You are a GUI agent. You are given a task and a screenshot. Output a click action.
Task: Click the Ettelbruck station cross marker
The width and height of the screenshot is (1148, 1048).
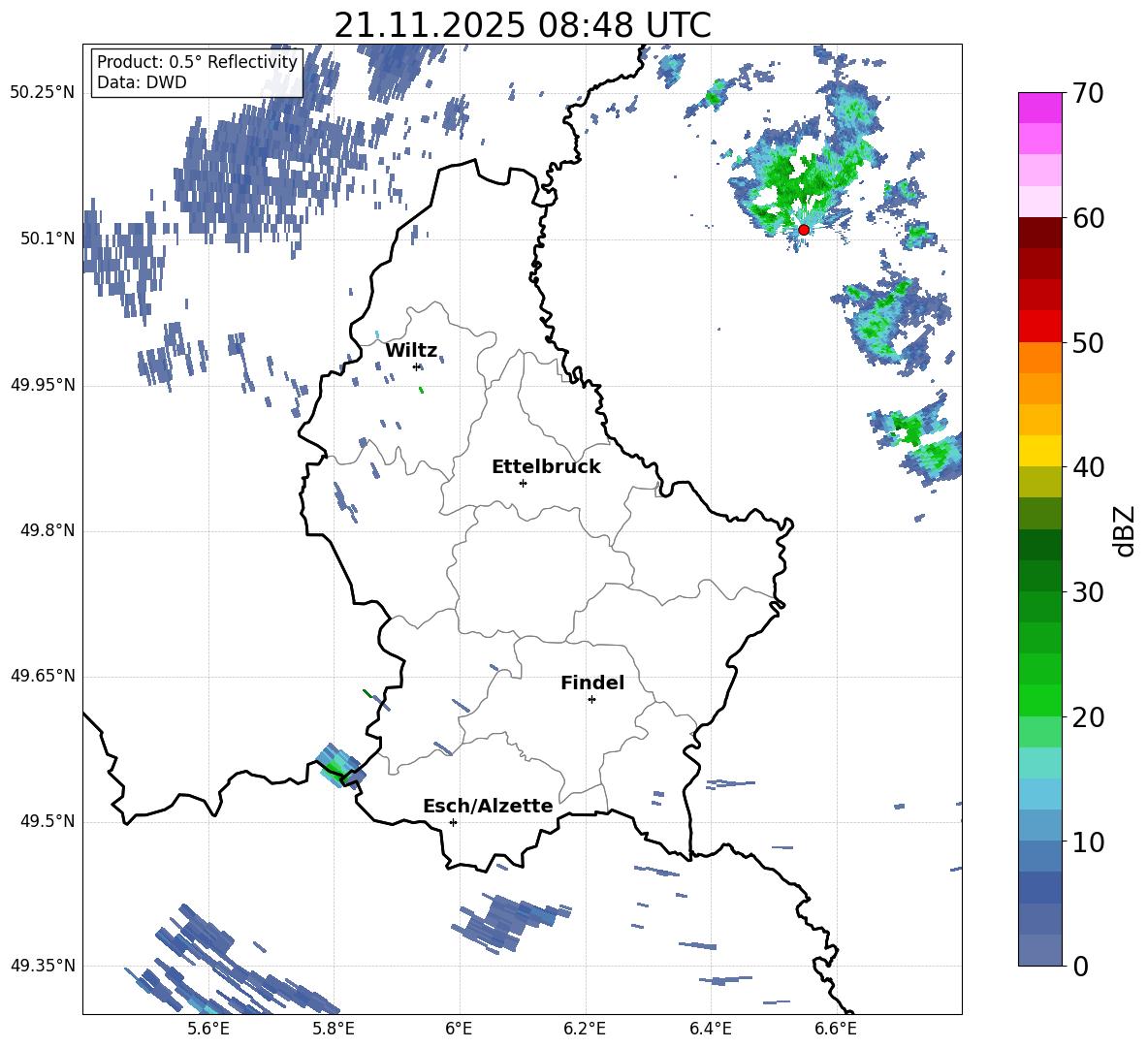pos(523,483)
